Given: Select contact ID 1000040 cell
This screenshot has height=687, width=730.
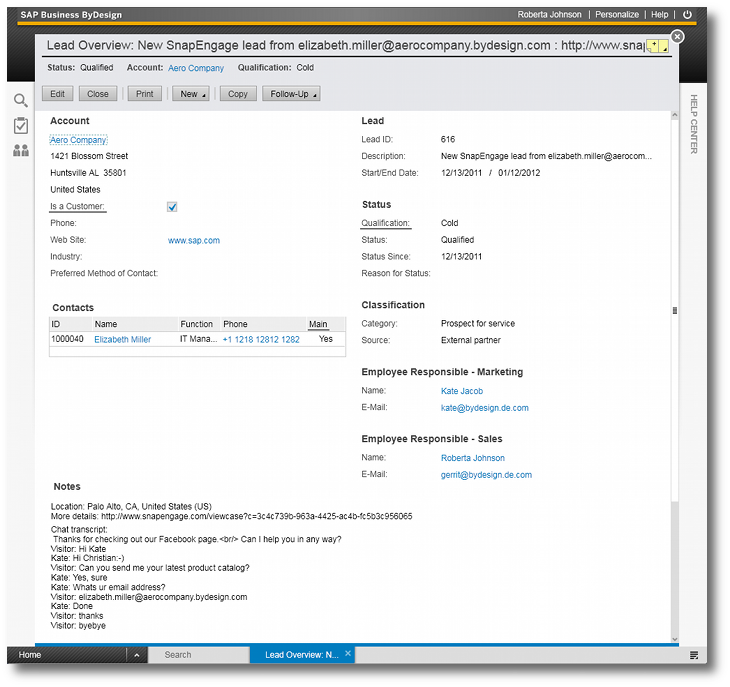Looking at the screenshot, I should tap(68, 339).
